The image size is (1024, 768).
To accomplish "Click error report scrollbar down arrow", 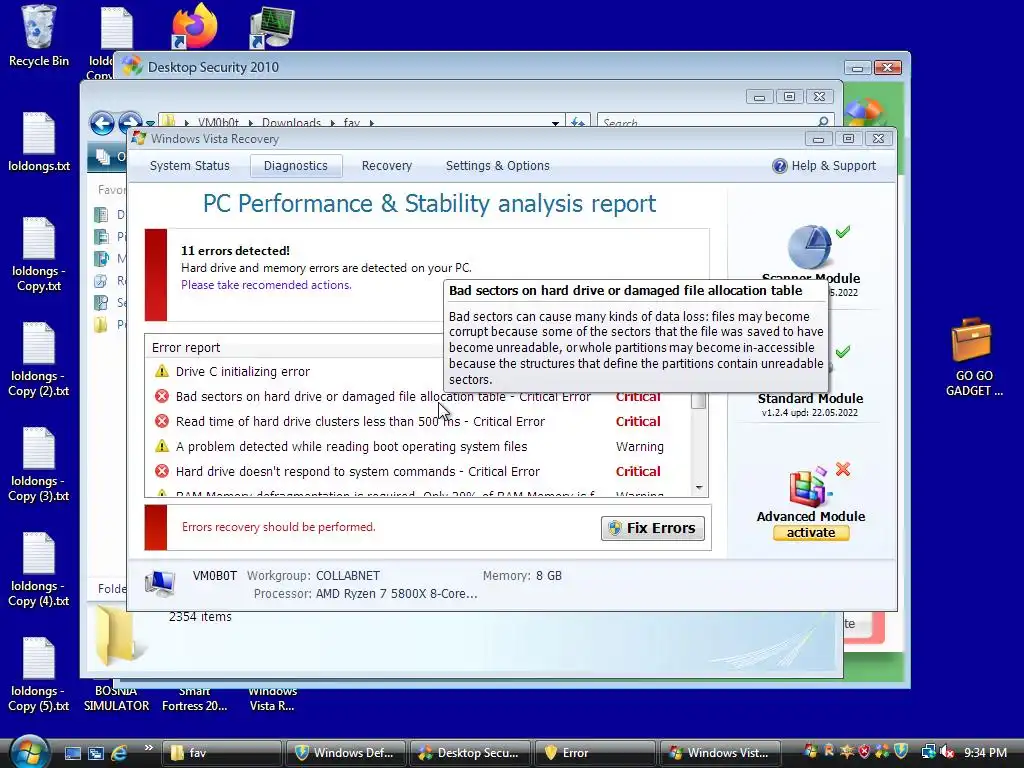I will 699,488.
